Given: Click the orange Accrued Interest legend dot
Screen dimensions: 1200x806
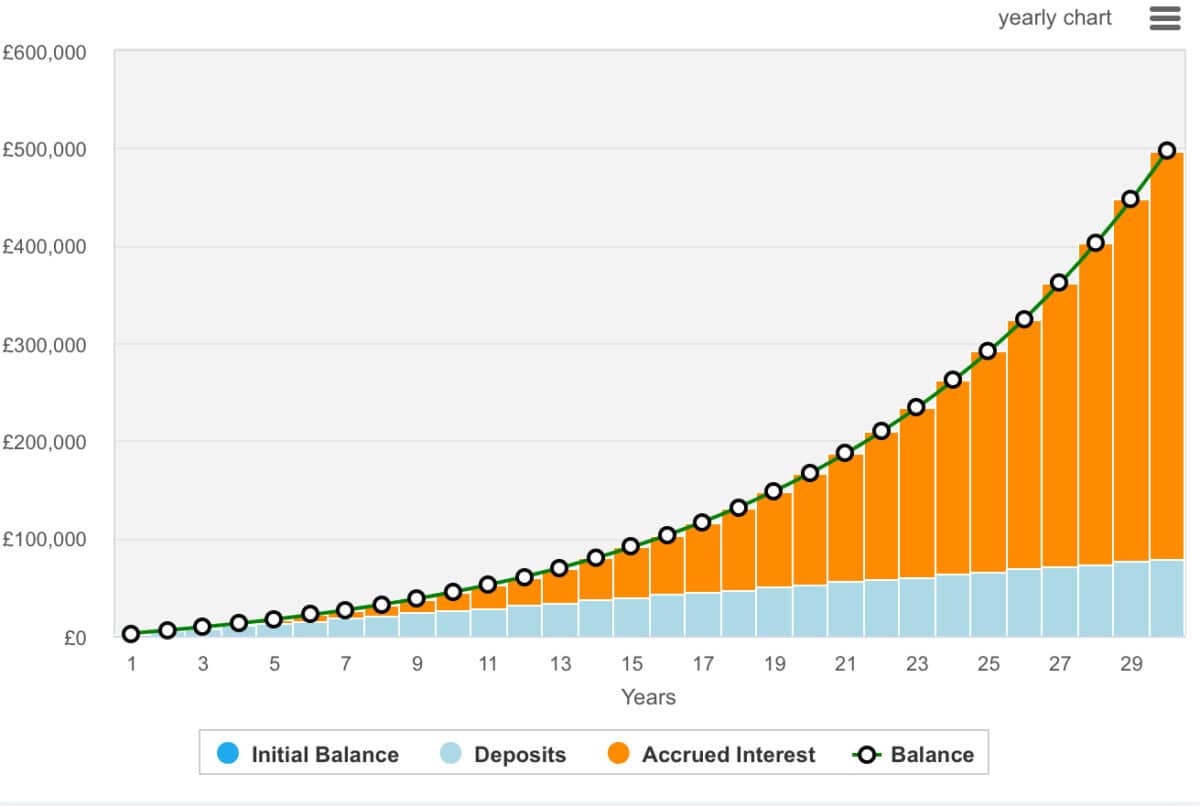Looking at the screenshot, I should (x=619, y=755).
